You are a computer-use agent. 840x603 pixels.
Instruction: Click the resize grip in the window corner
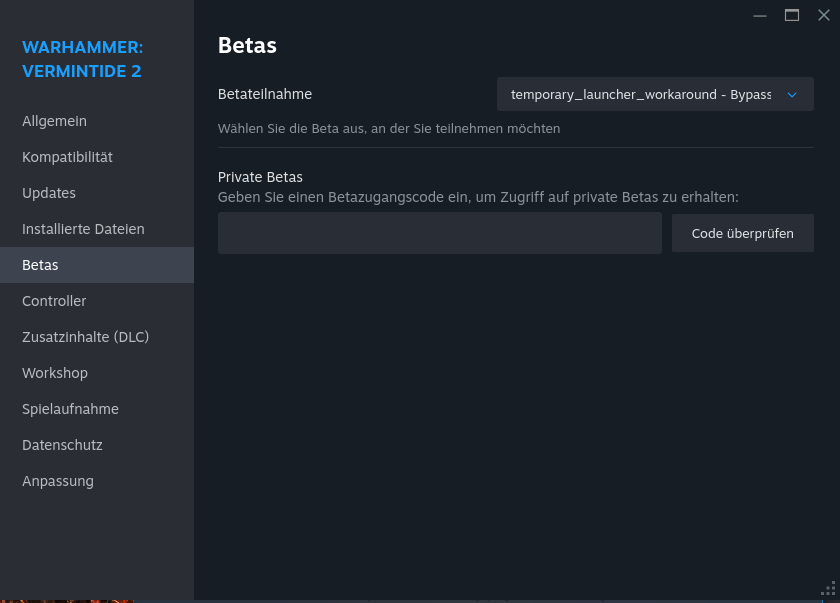[827, 590]
